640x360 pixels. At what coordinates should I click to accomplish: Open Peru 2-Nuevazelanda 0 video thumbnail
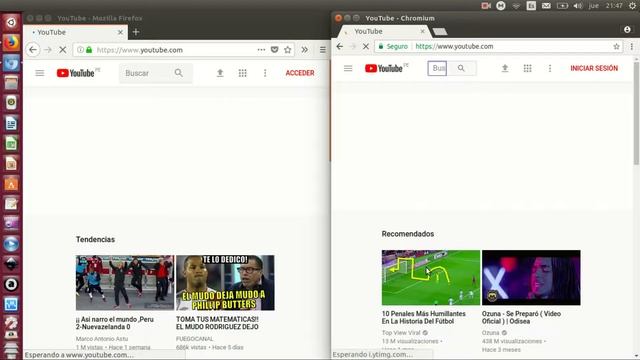click(125, 282)
